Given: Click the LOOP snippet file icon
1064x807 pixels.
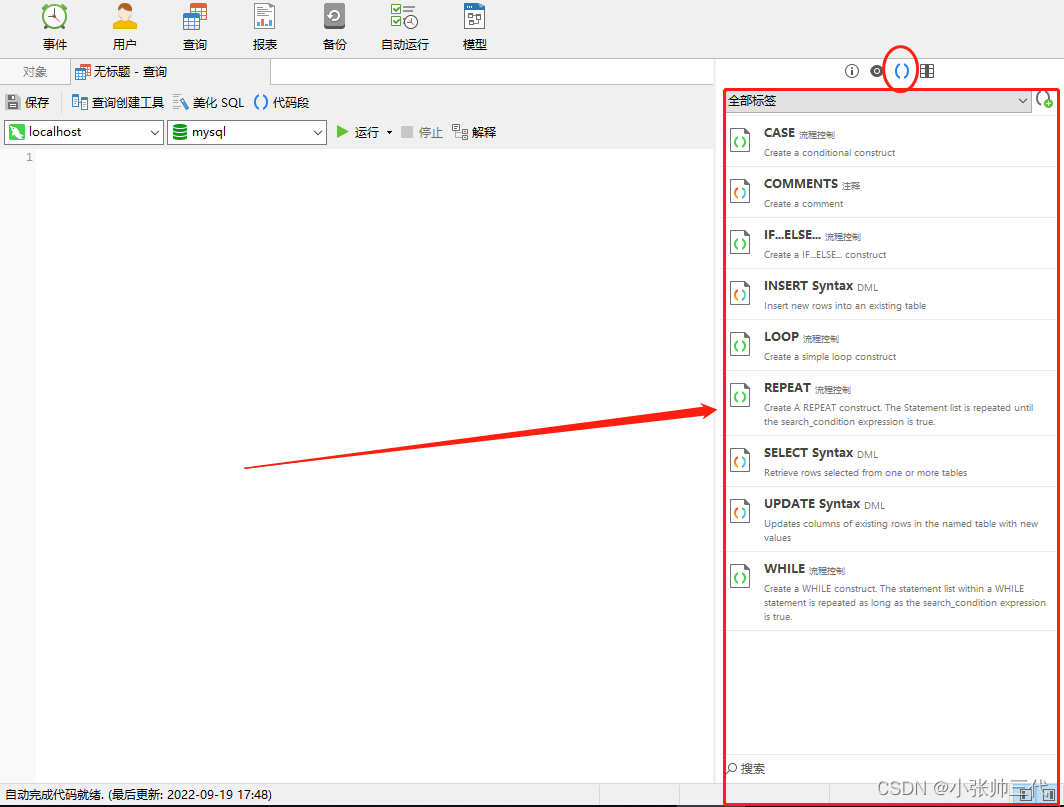Looking at the screenshot, I should [740, 344].
